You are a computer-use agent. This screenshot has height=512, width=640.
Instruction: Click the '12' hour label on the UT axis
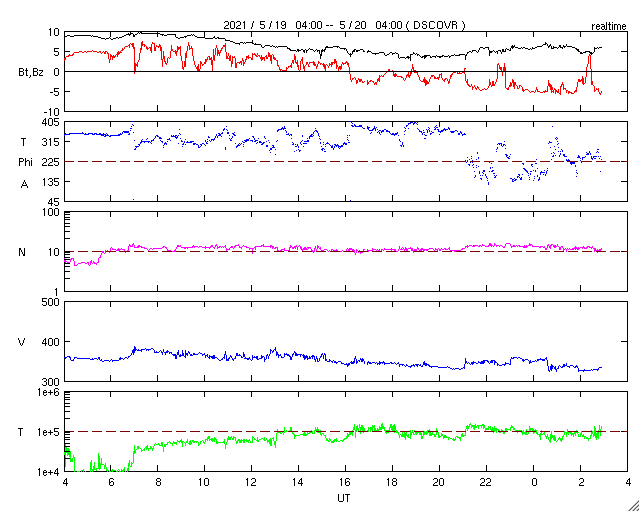click(252, 483)
